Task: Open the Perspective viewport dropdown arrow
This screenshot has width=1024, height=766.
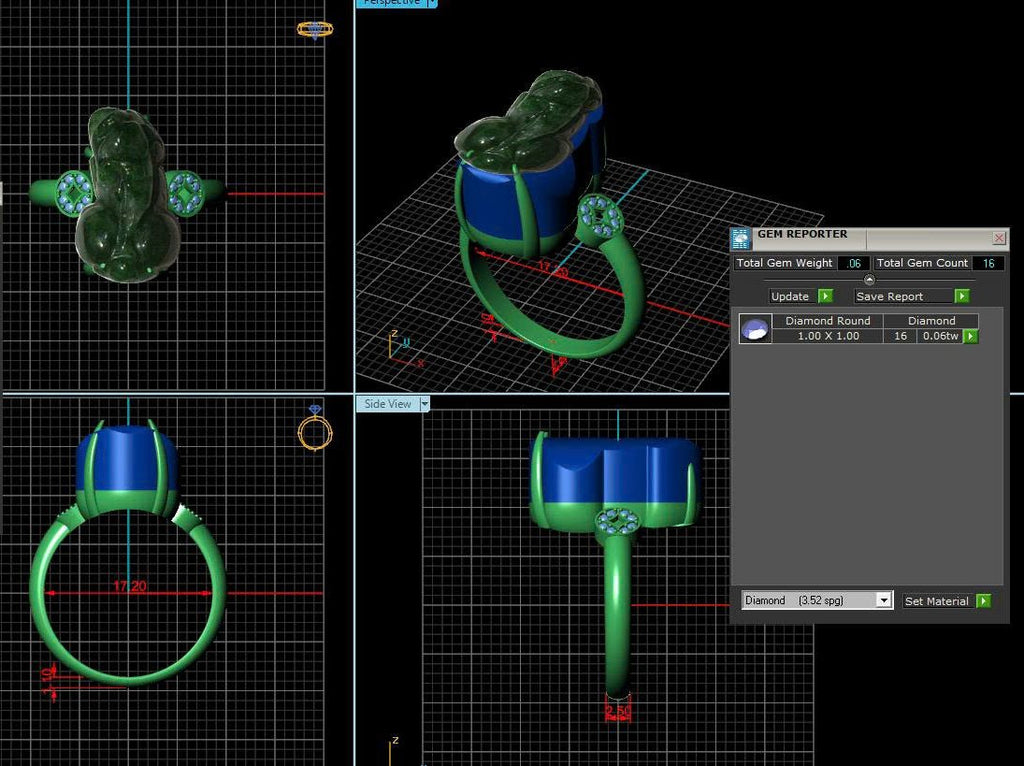Action: pyautogui.click(x=432, y=3)
